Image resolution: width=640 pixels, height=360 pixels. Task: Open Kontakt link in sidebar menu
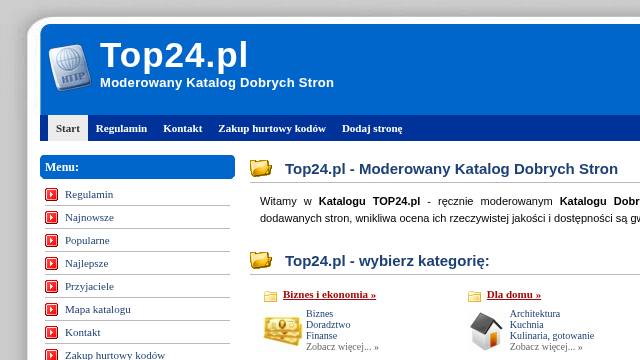click(82, 333)
